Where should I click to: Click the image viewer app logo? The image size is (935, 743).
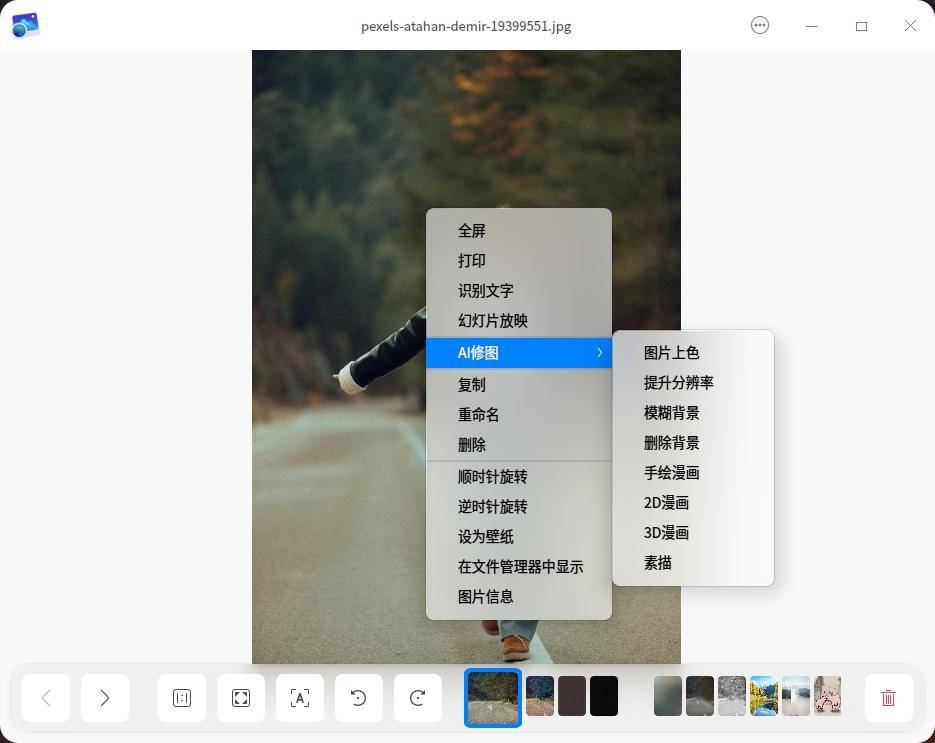[x=24, y=25]
